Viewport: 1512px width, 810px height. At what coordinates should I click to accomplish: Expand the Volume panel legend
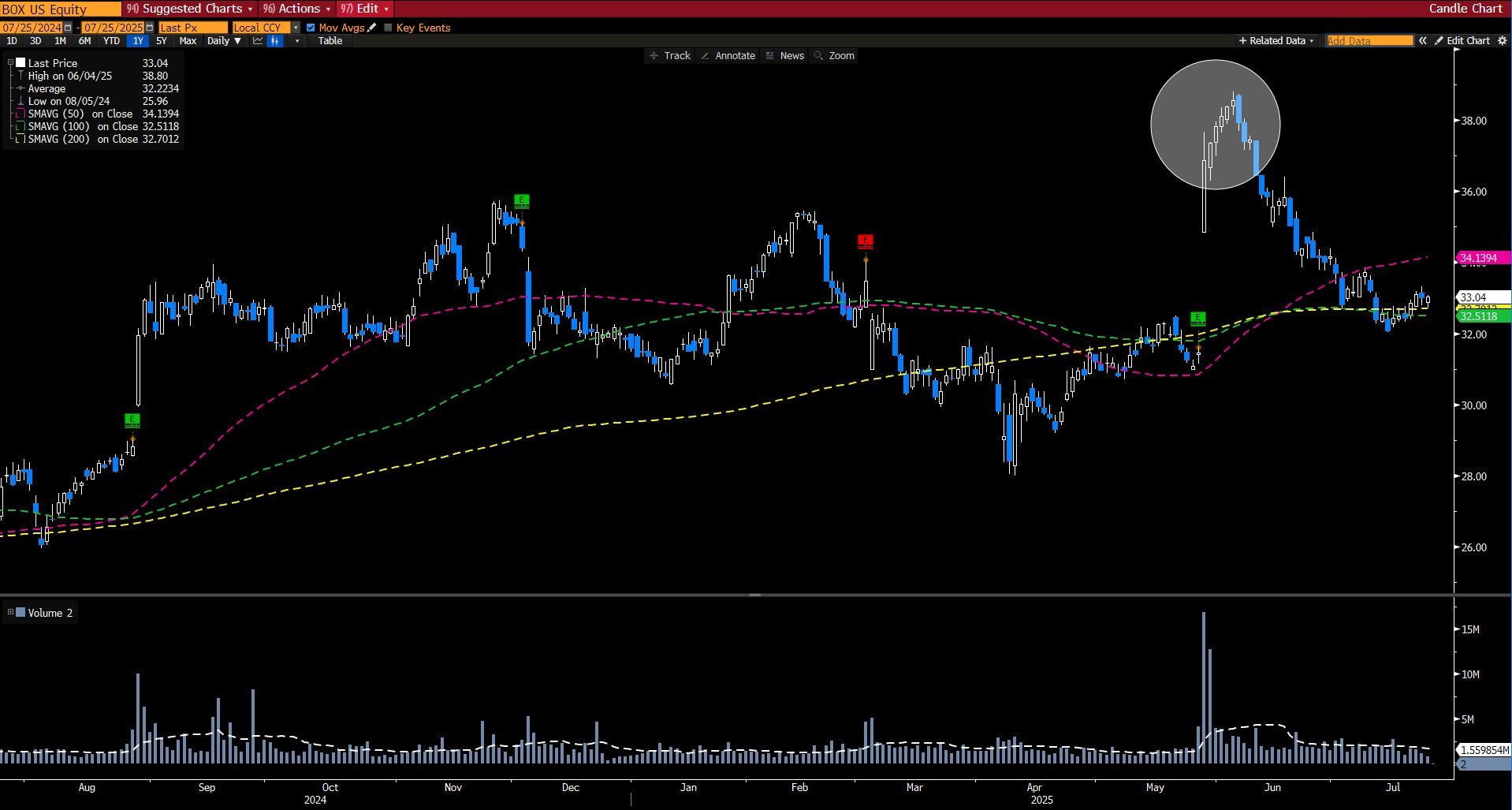pyautogui.click(x=10, y=612)
